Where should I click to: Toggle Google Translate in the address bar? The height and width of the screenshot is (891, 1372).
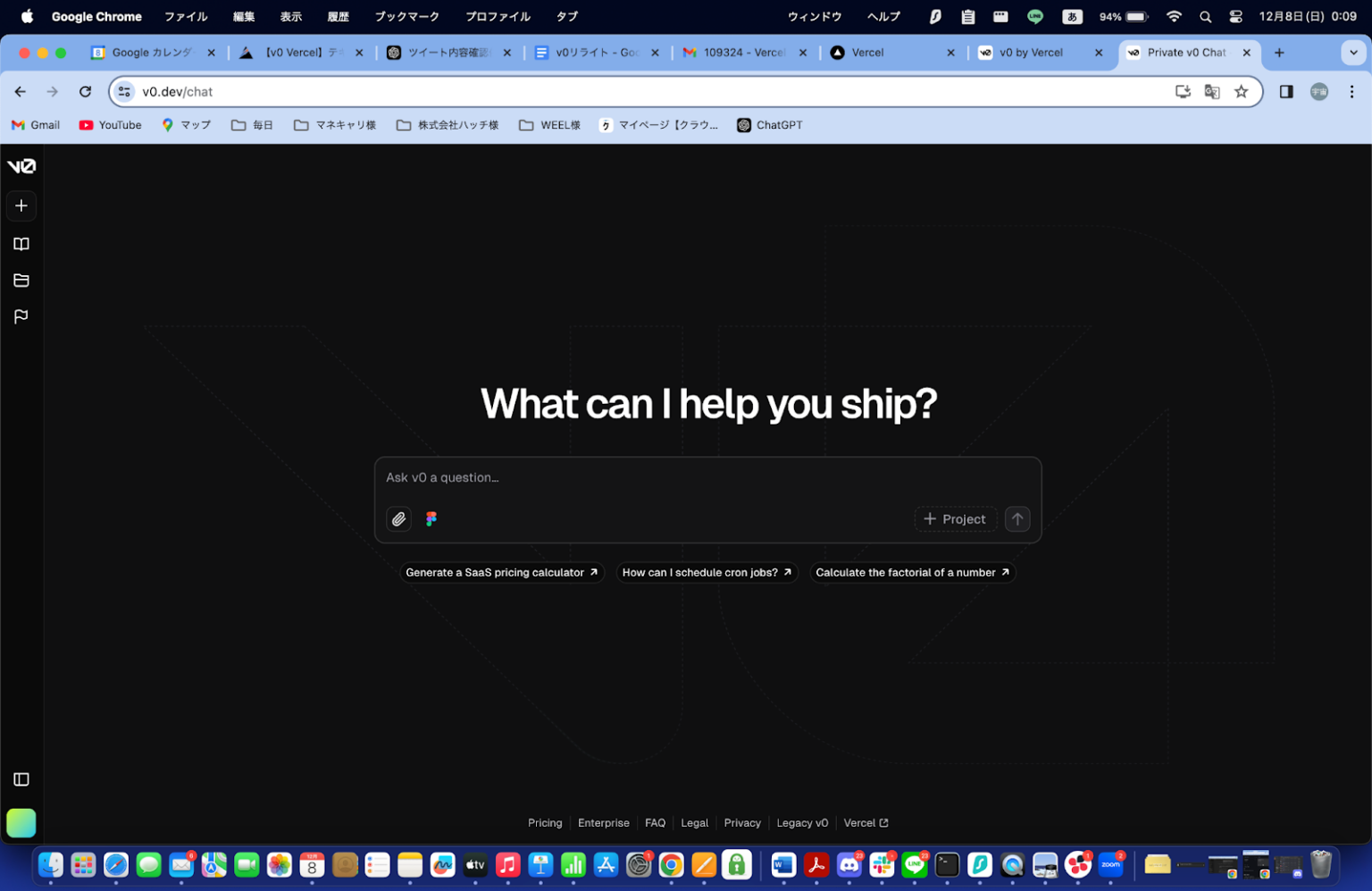(x=1212, y=91)
